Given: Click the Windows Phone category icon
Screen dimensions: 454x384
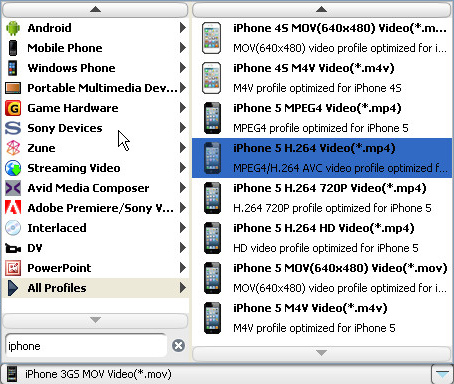Looking at the screenshot, I should [13, 68].
